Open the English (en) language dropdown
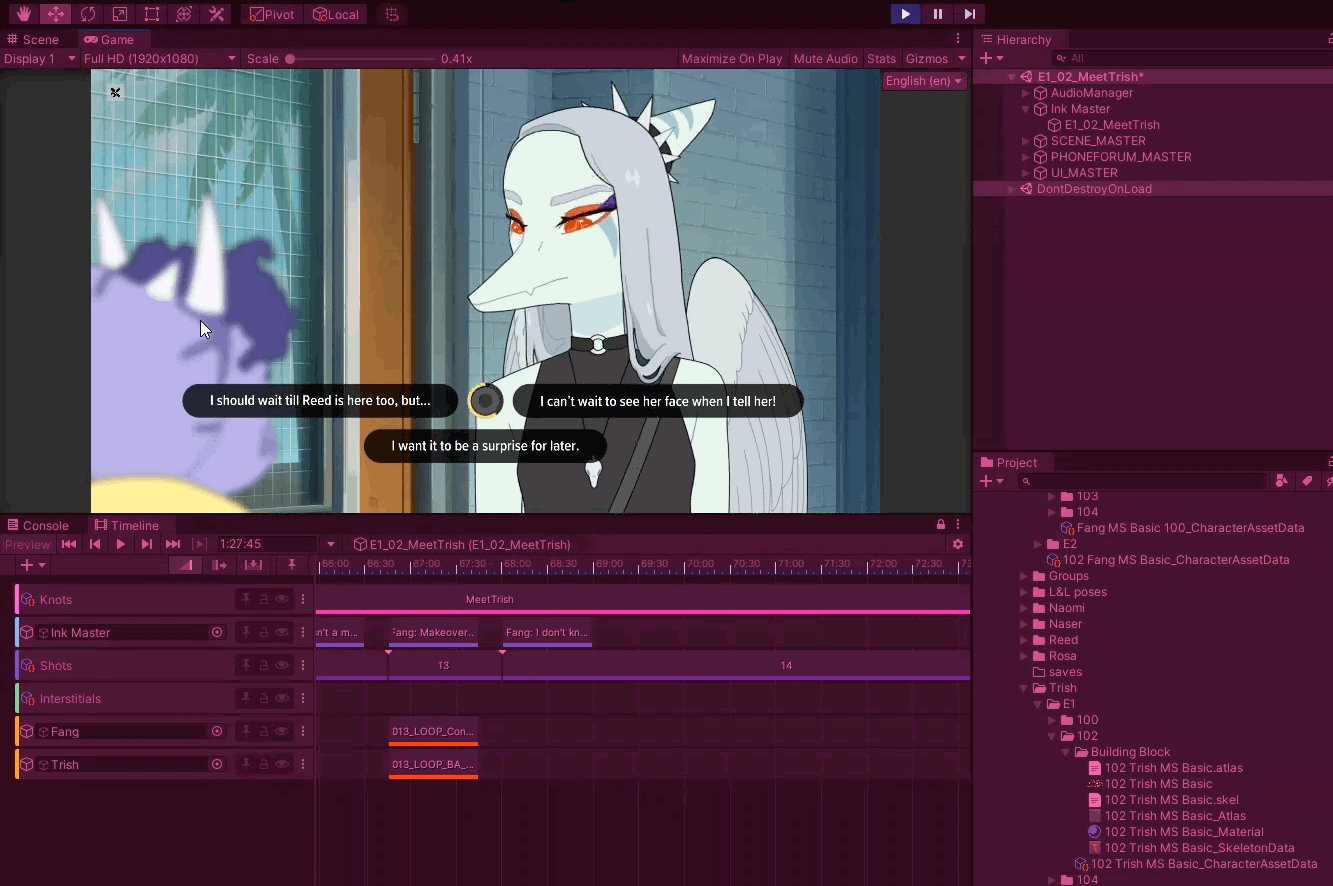 click(921, 80)
